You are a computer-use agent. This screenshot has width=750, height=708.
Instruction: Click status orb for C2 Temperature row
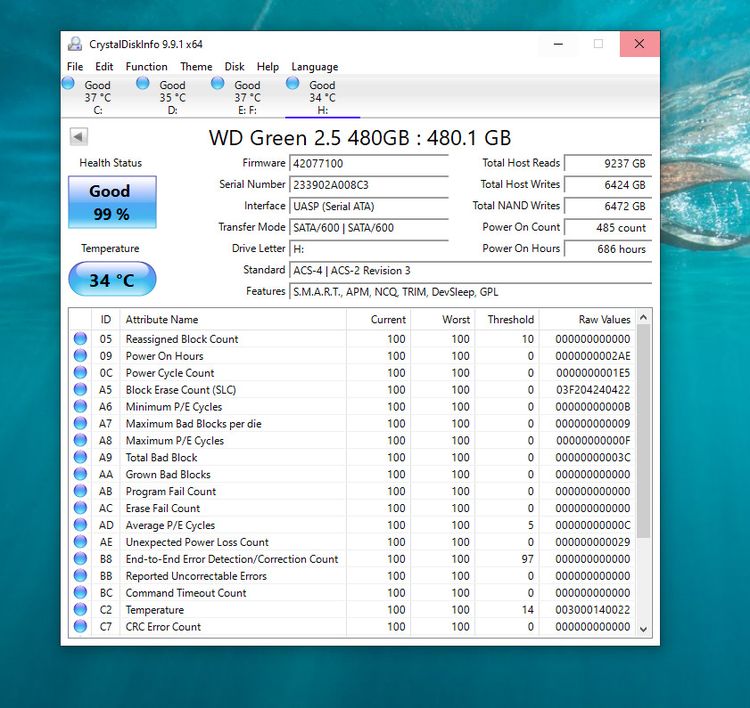[x=80, y=609]
